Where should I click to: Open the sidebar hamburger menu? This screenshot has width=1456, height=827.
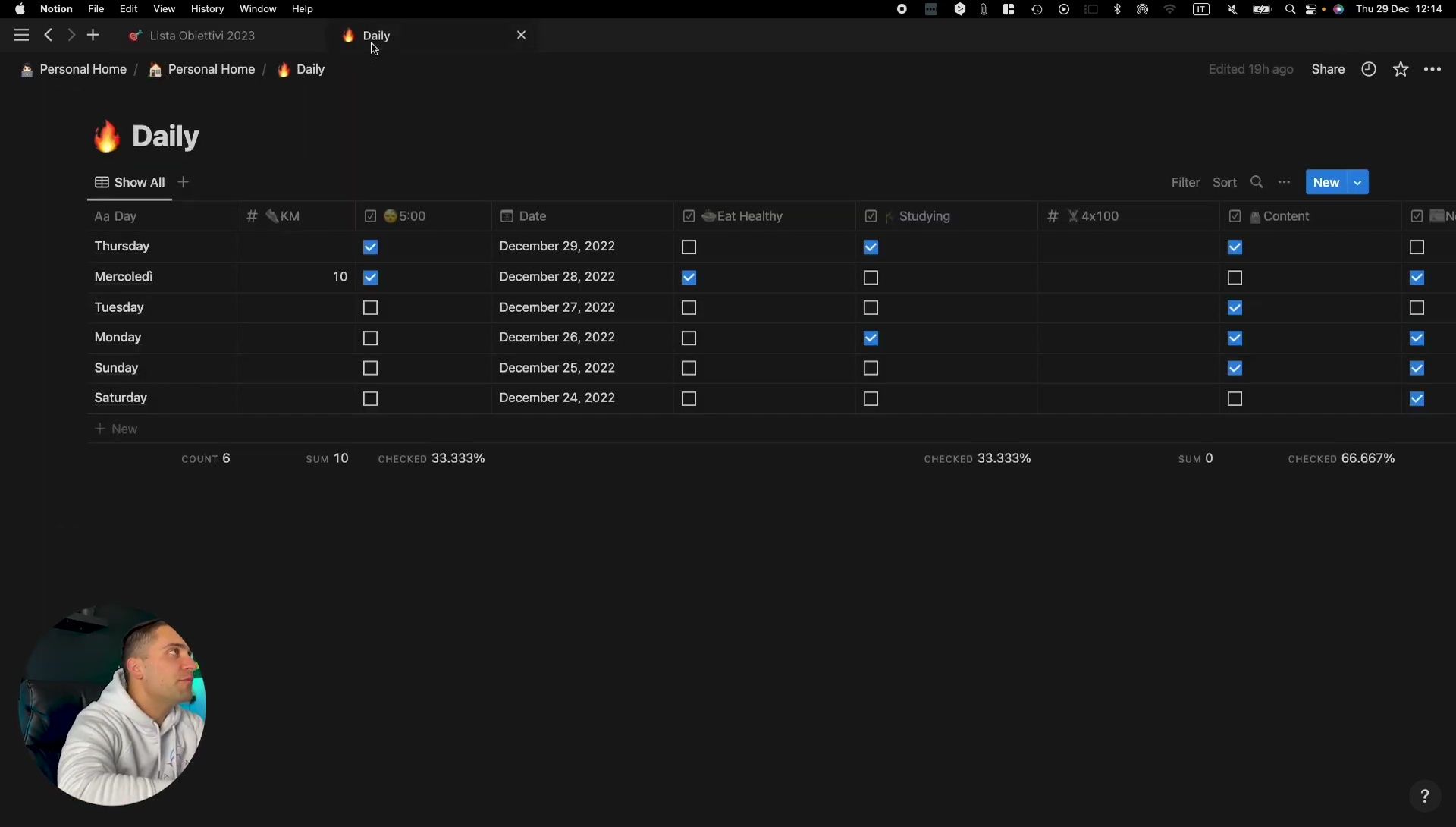(21, 35)
